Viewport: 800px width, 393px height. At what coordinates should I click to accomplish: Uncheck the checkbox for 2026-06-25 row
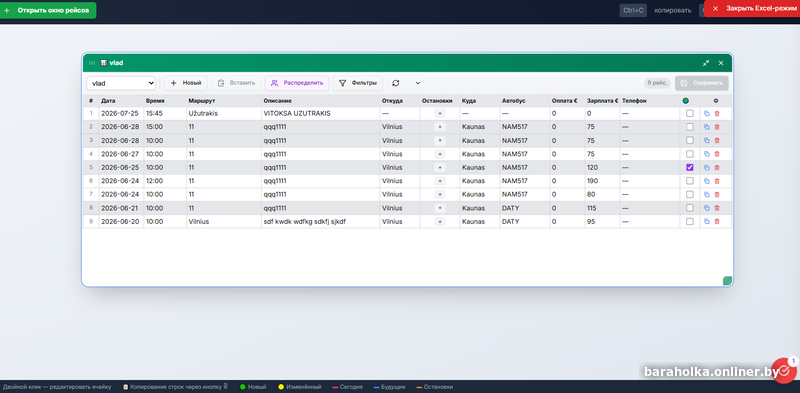pos(690,167)
